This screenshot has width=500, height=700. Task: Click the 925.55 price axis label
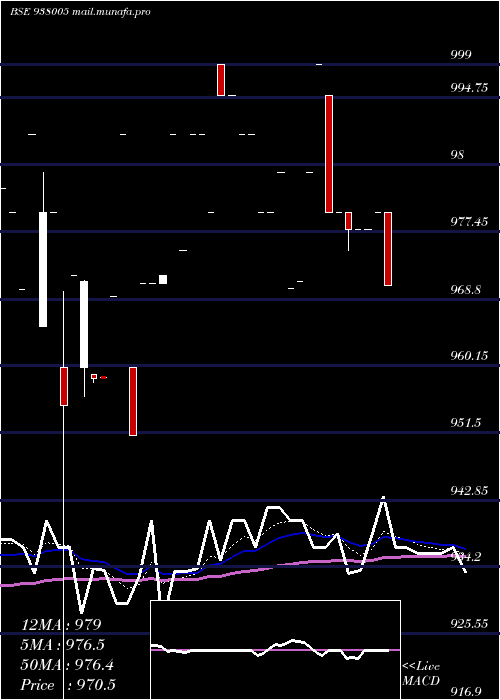coord(469,624)
